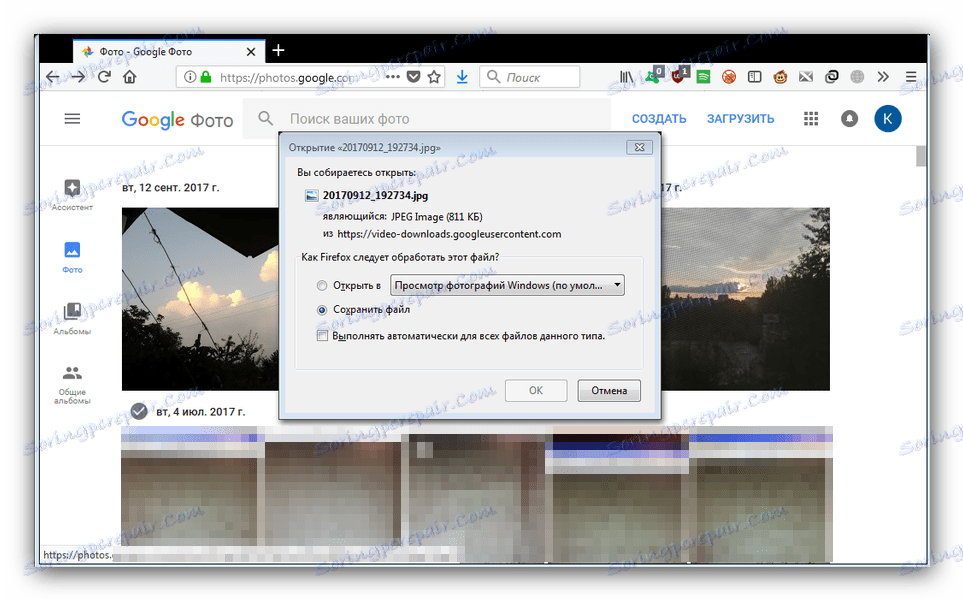Image resolution: width=963 pixels, height=600 pixels.
Task: Select the Фото - Google Фото tab
Action: click(x=169, y=52)
